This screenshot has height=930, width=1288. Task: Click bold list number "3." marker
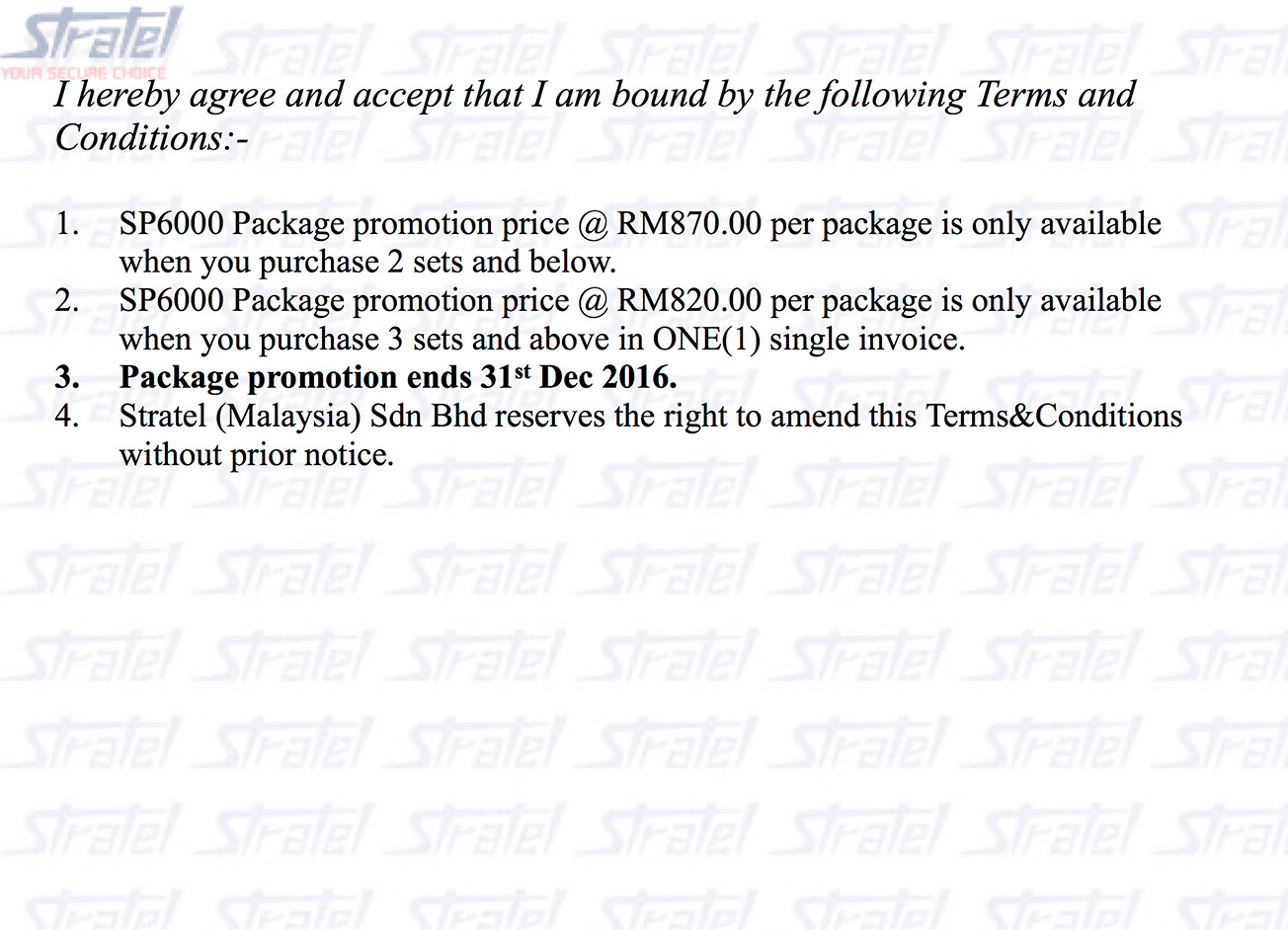point(67,378)
